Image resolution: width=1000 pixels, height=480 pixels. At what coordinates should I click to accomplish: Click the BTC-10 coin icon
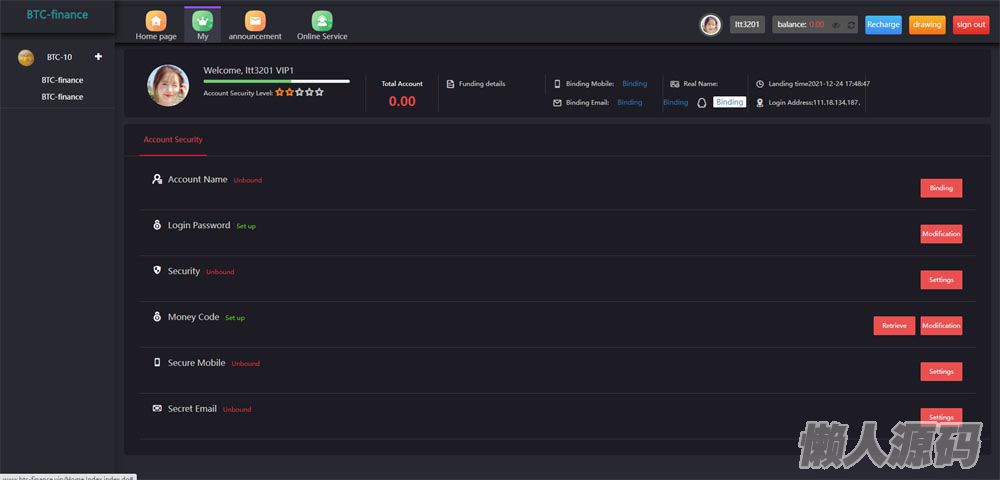coord(26,58)
